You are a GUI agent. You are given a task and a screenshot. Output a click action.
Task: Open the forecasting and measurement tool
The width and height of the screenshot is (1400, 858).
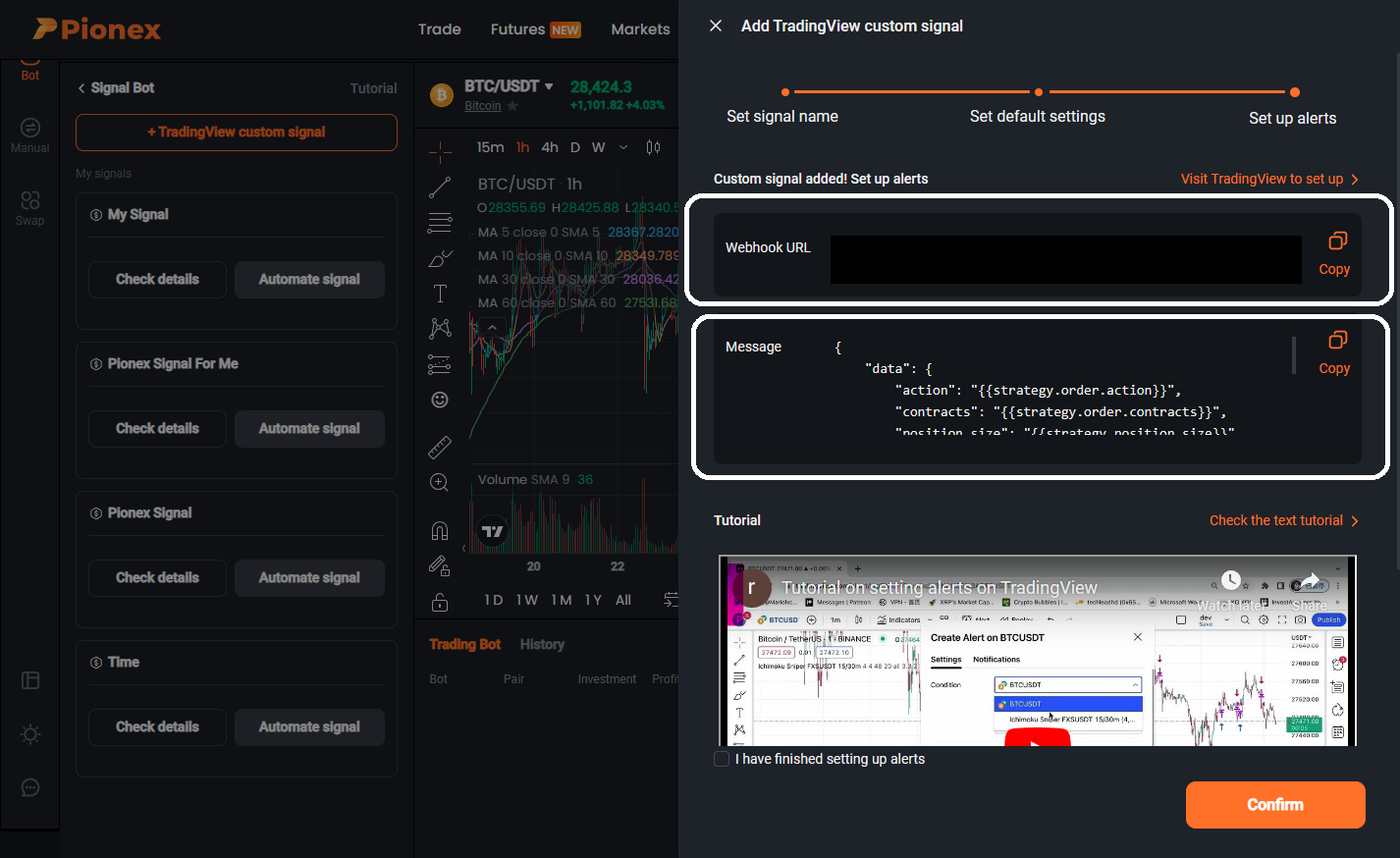point(440,364)
